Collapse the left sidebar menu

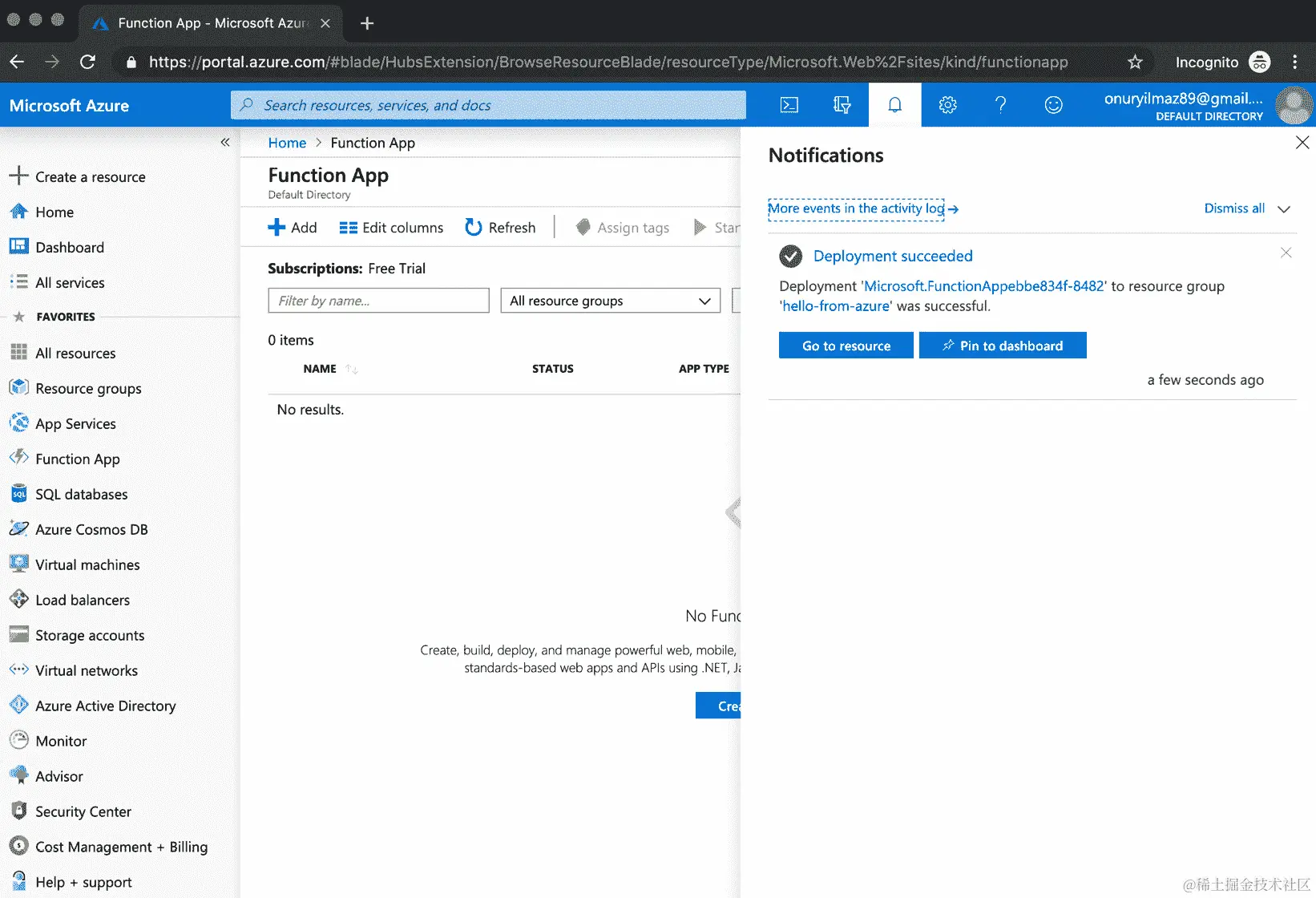coord(225,142)
